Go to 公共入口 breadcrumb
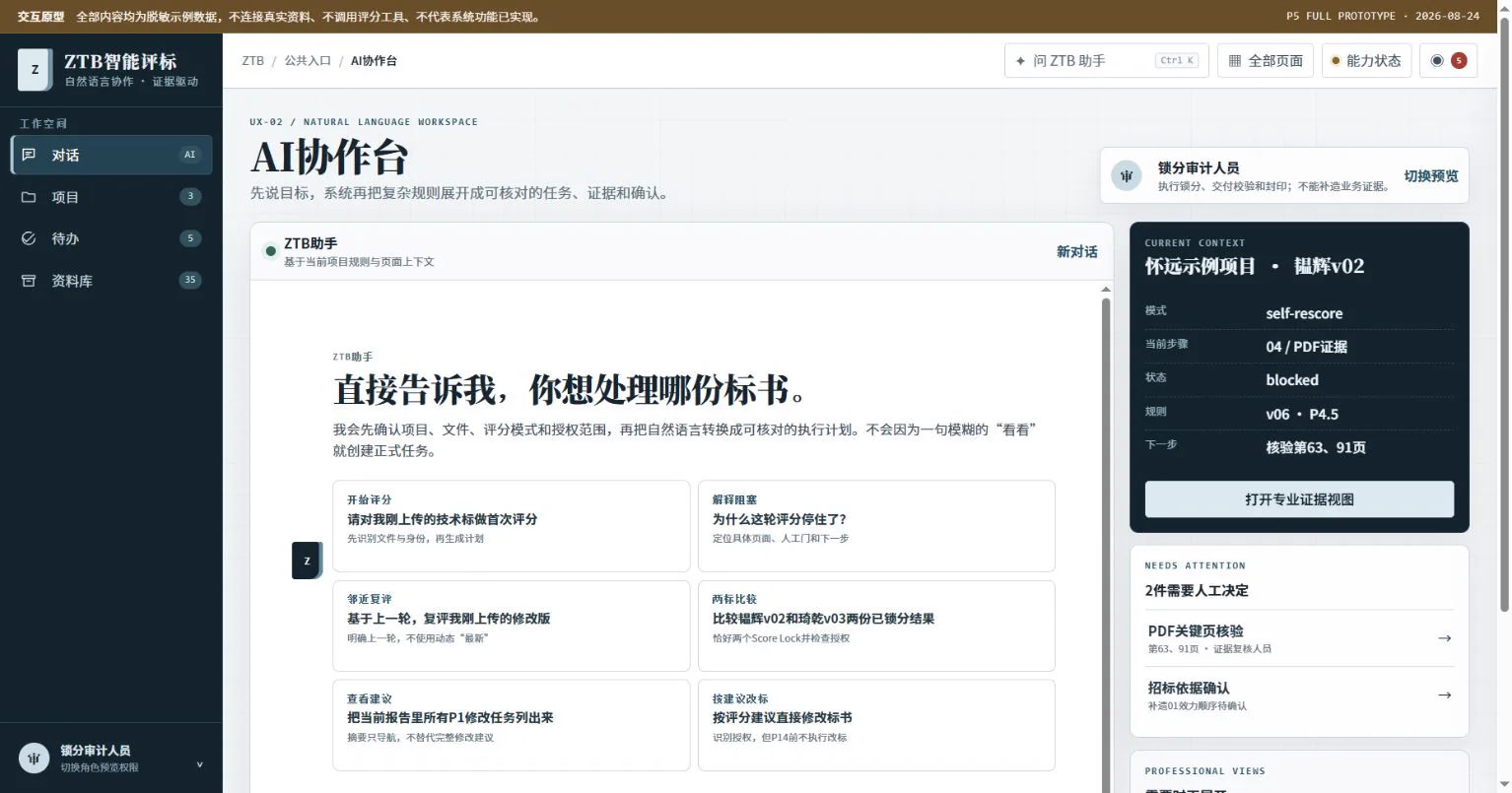Viewport: 1512px width, 793px height. pos(308,61)
